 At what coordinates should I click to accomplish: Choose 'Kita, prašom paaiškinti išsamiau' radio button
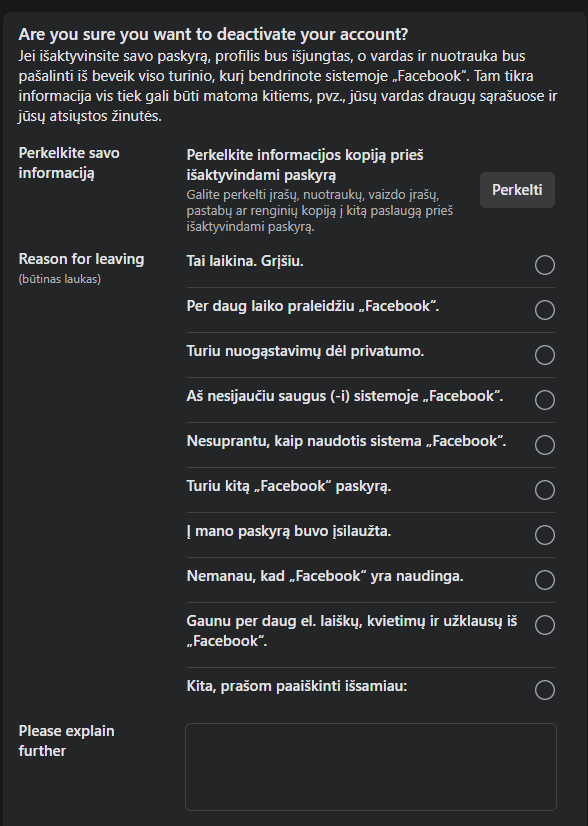pos(545,690)
